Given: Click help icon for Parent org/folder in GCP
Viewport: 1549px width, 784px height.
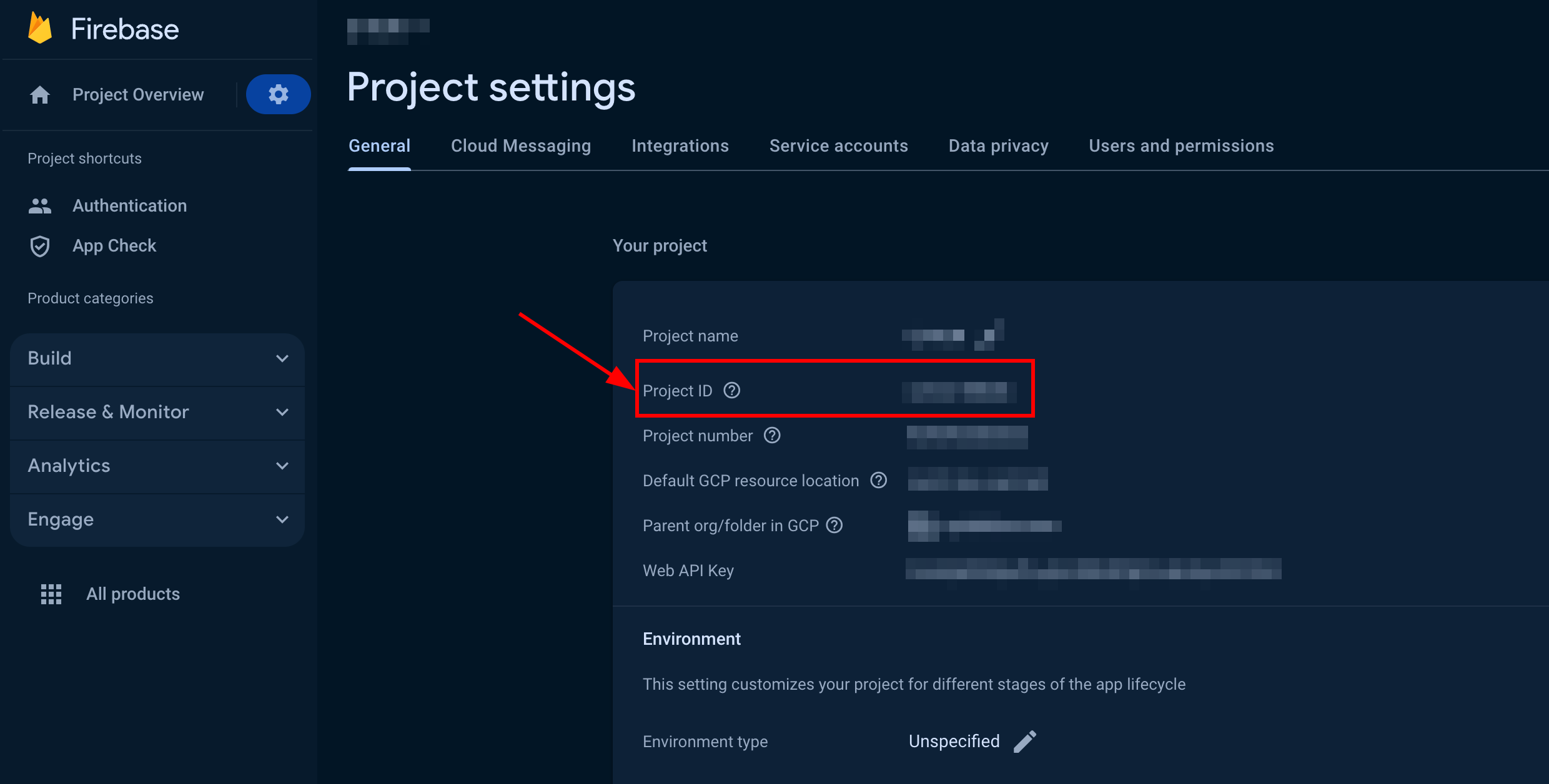Looking at the screenshot, I should (834, 525).
